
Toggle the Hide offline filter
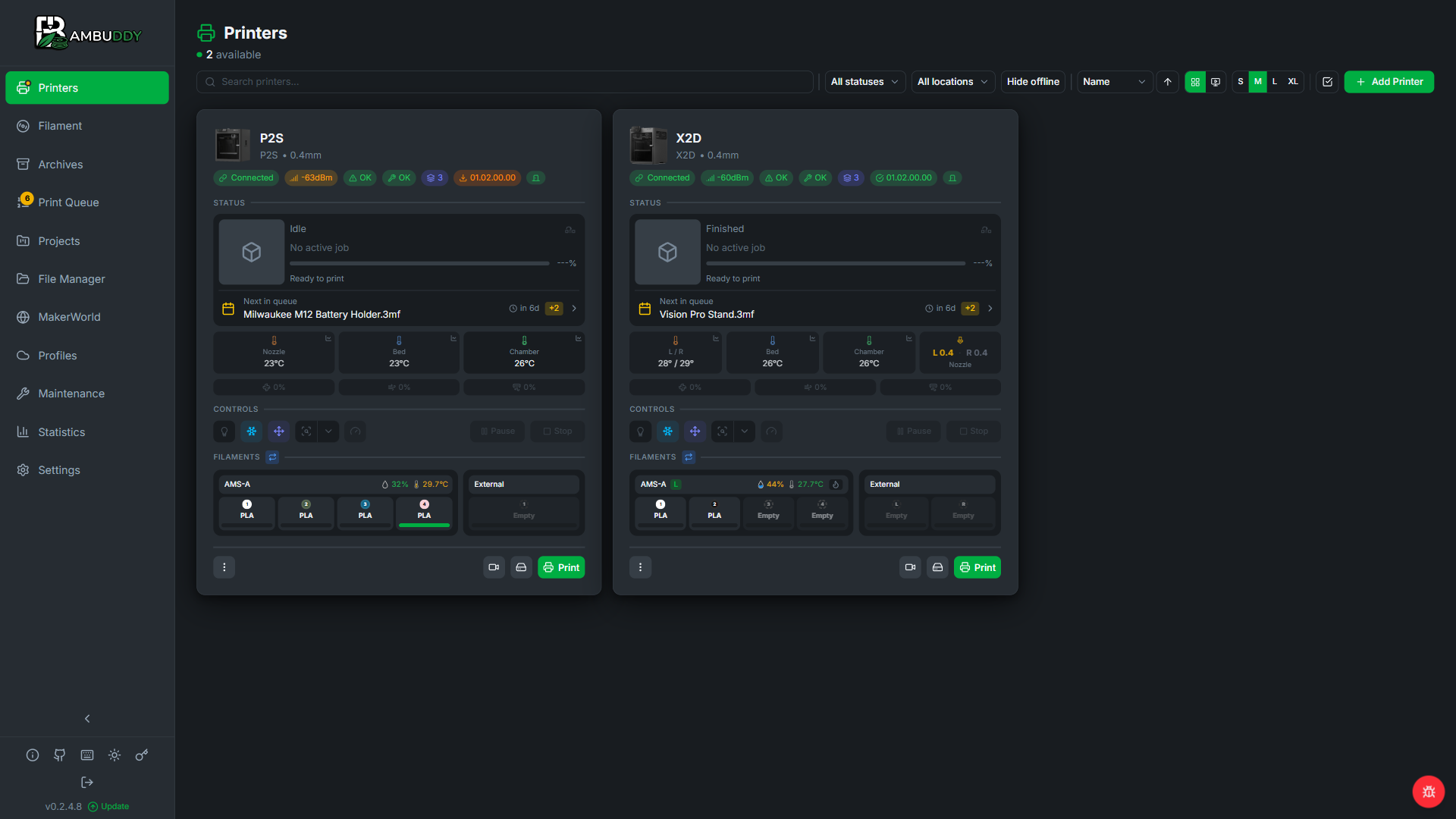[1033, 82]
